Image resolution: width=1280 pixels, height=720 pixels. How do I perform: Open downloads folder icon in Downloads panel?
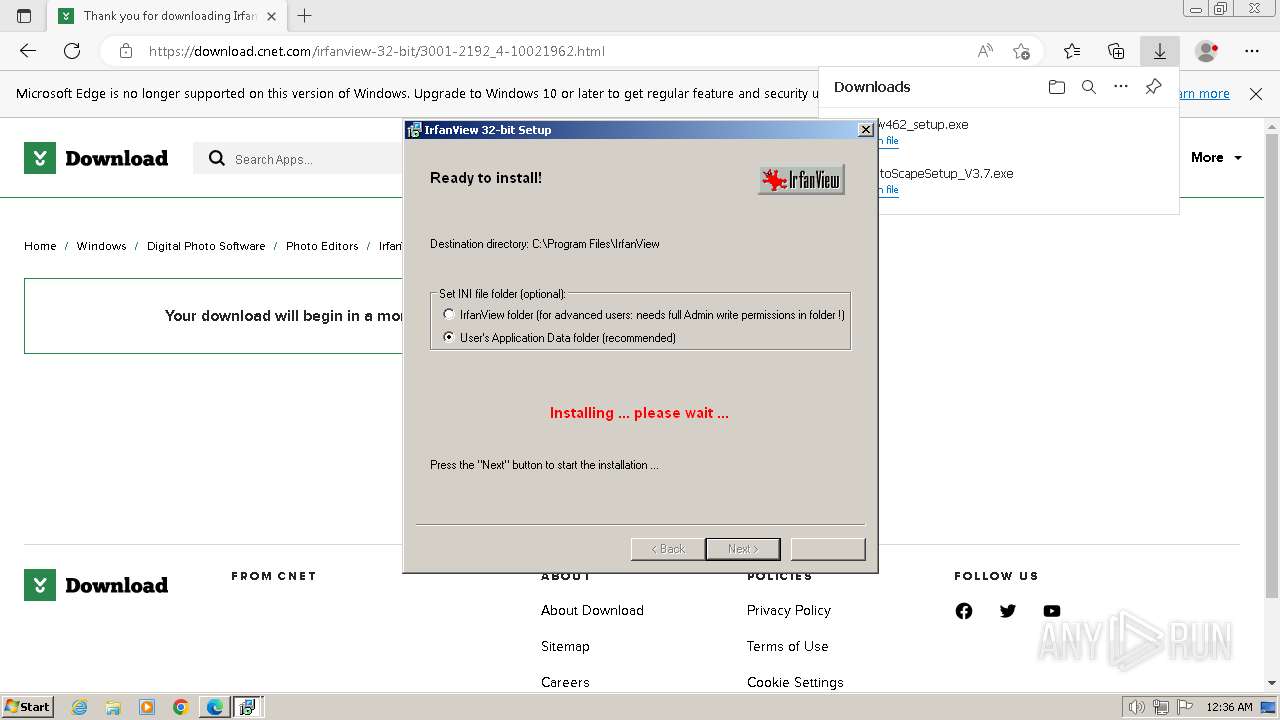[x=1057, y=87]
